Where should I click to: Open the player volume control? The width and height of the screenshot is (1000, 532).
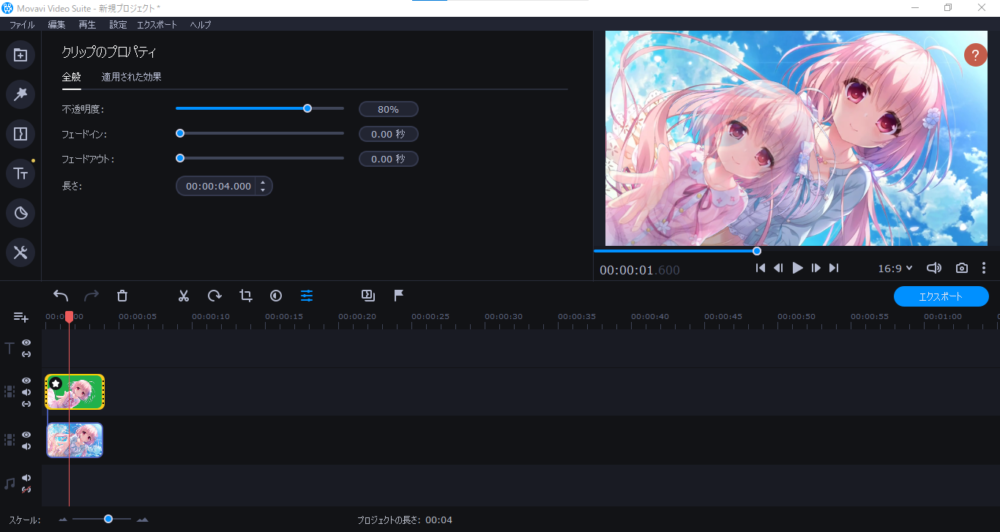(934, 268)
